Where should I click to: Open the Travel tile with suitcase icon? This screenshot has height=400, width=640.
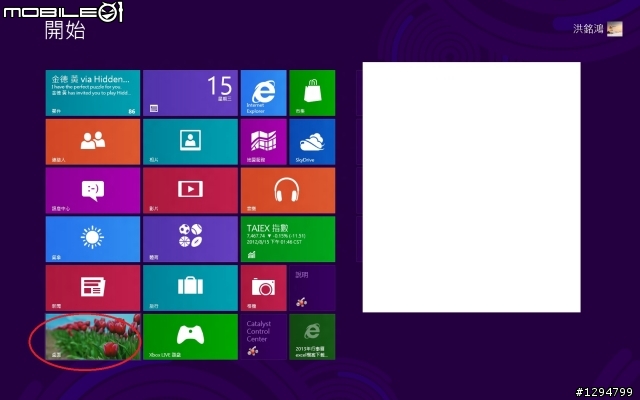(190, 288)
